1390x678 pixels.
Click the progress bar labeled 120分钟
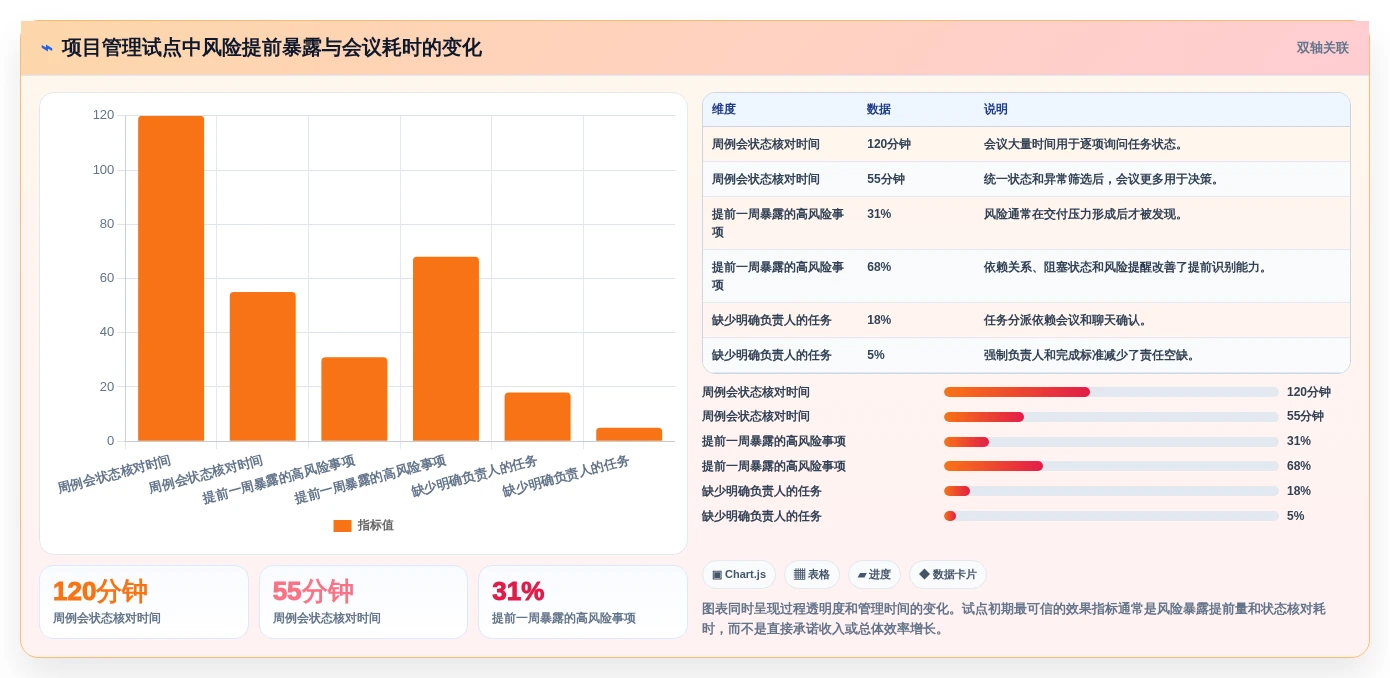tap(1111, 392)
